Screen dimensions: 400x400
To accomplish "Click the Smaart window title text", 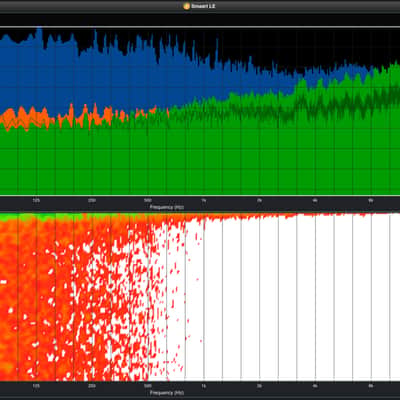I will [203, 6].
